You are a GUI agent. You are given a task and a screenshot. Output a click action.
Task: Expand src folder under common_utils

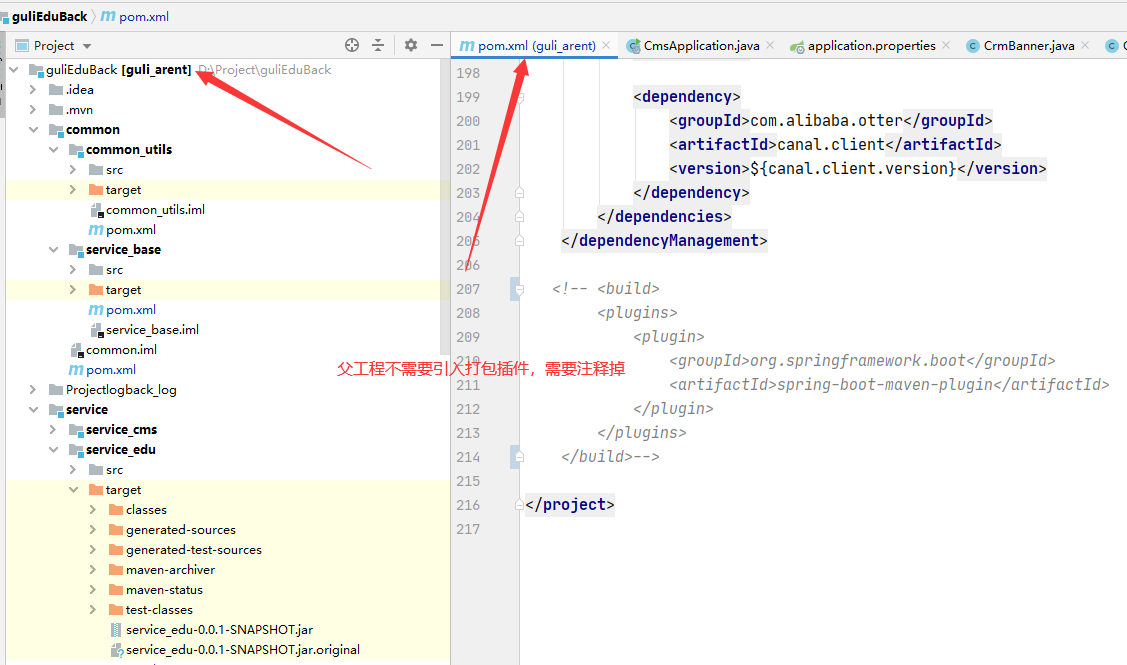(x=73, y=170)
